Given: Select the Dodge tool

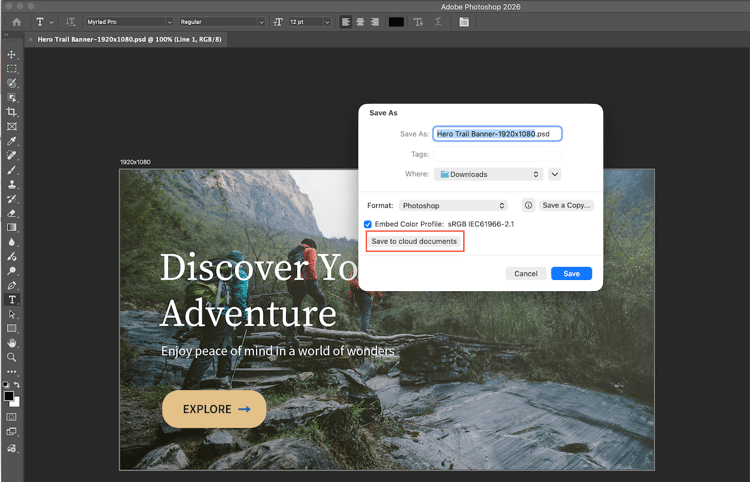Looking at the screenshot, I should pos(11,271).
